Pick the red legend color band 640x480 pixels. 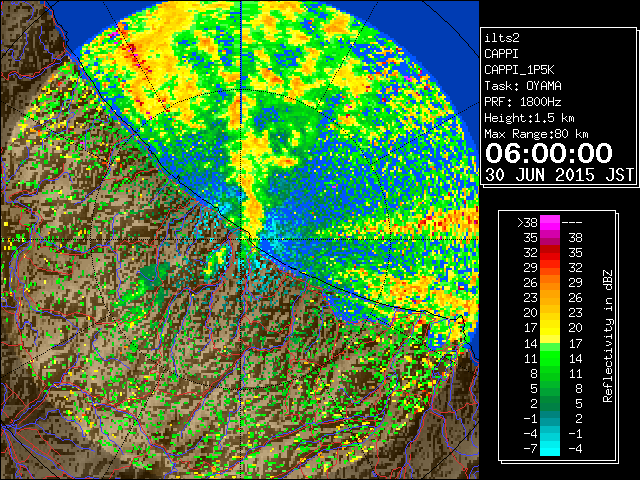(550, 253)
